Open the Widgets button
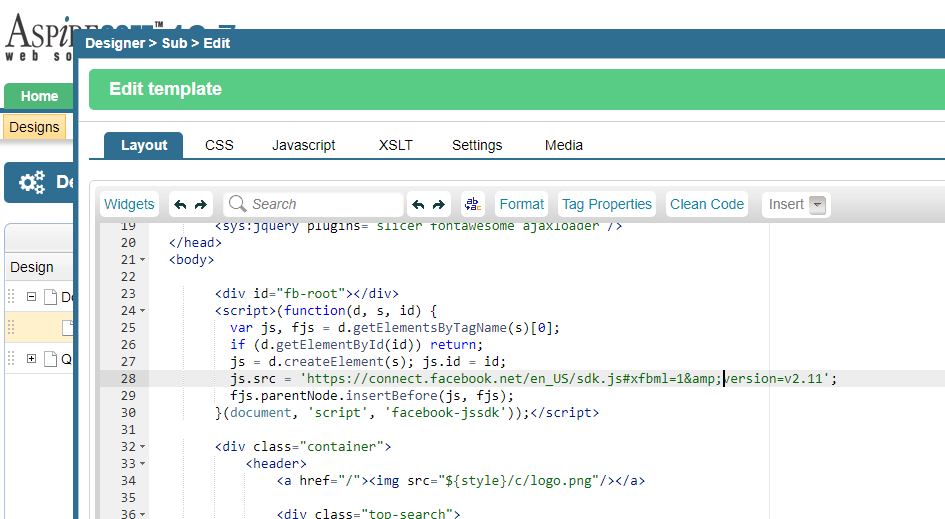This screenshot has width=945, height=519. tap(129, 204)
